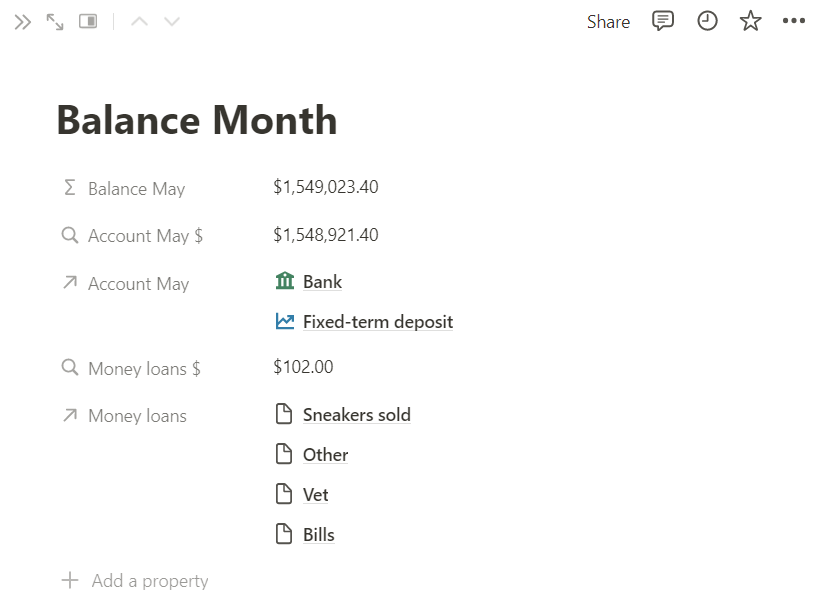Open the Sneakers sold page
This screenshot has width=813, height=613.
[356, 415]
